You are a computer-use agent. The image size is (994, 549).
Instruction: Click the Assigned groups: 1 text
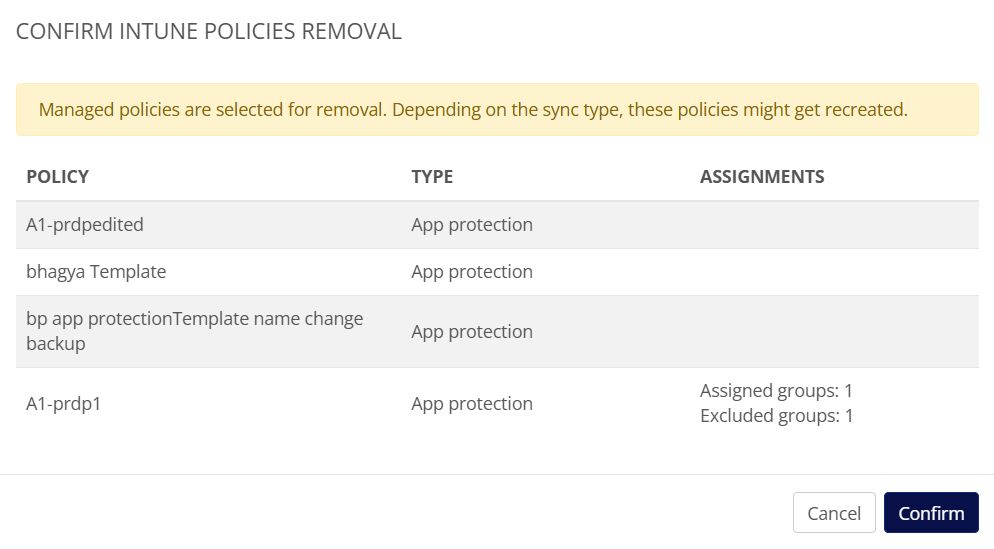coord(776,391)
